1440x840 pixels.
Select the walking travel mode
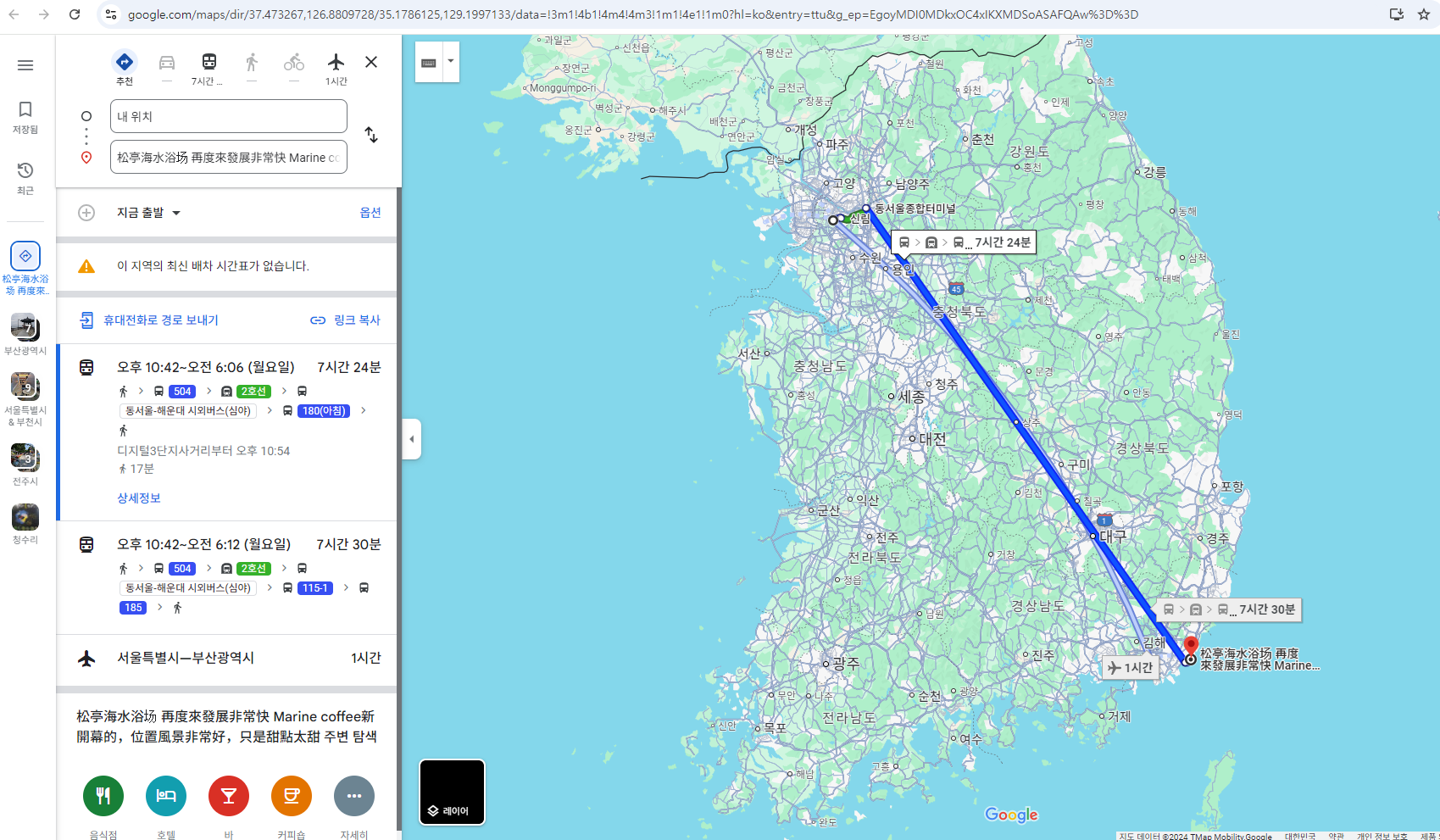pyautogui.click(x=252, y=68)
